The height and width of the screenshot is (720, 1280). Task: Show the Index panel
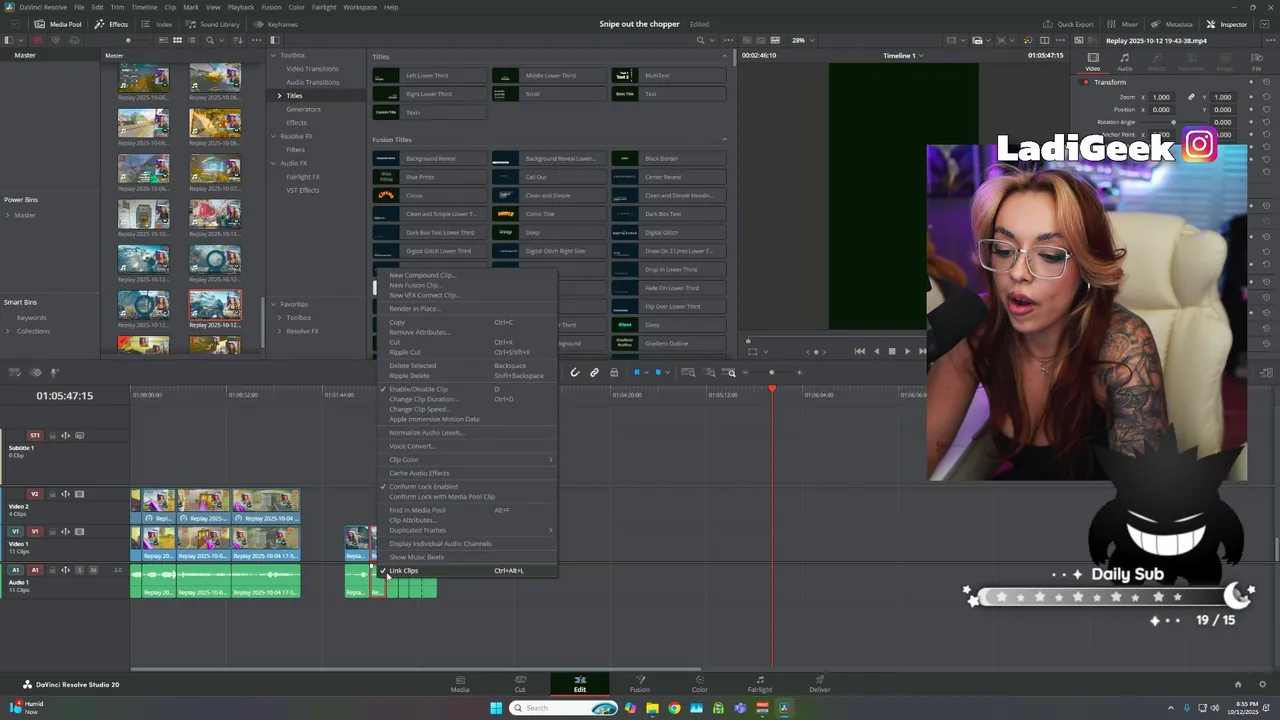tap(157, 24)
